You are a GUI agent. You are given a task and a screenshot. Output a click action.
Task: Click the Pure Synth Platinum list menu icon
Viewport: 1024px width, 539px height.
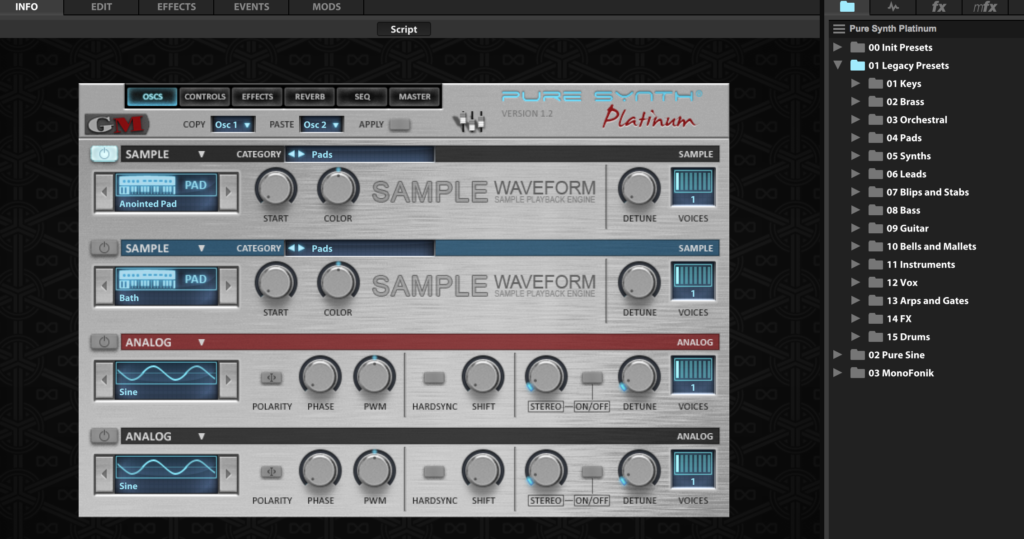839,29
